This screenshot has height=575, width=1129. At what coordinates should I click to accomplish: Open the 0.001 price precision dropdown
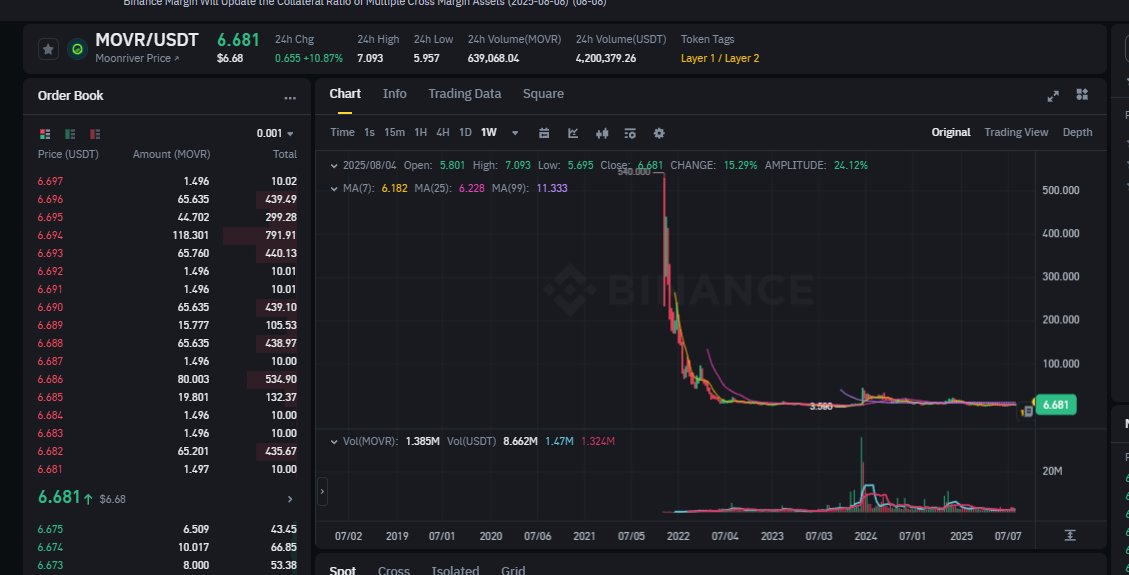[276, 134]
